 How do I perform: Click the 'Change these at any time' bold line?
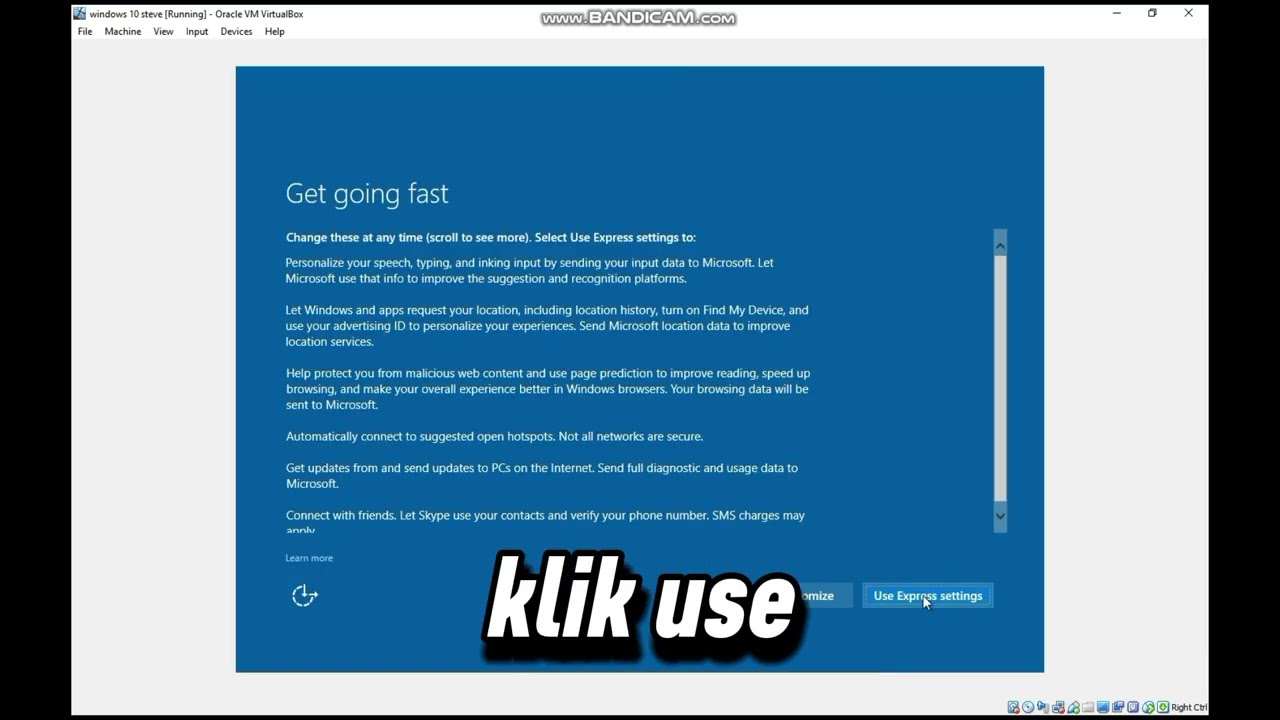click(x=490, y=237)
